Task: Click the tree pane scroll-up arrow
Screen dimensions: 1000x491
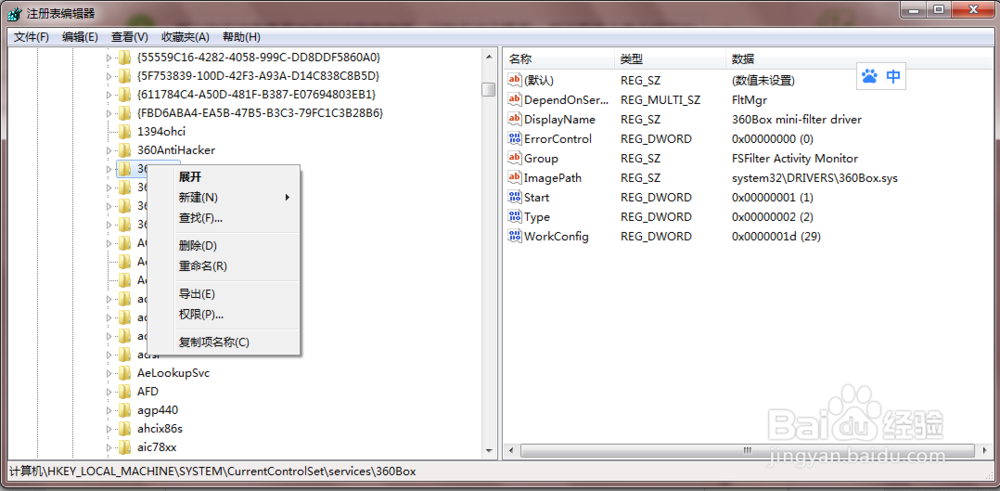Action: tap(489, 56)
